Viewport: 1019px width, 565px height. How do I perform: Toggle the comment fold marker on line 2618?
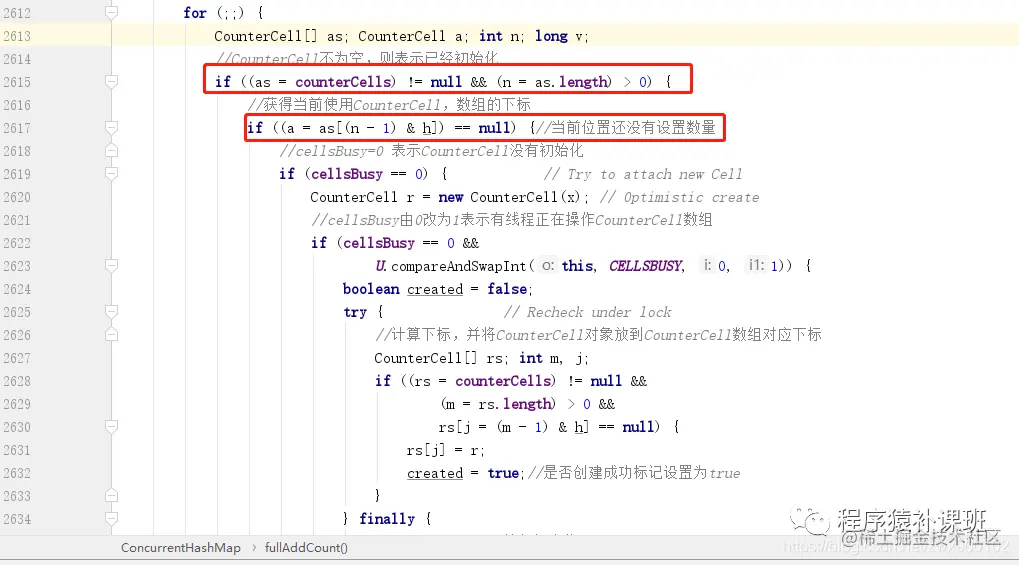[x=112, y=151]
